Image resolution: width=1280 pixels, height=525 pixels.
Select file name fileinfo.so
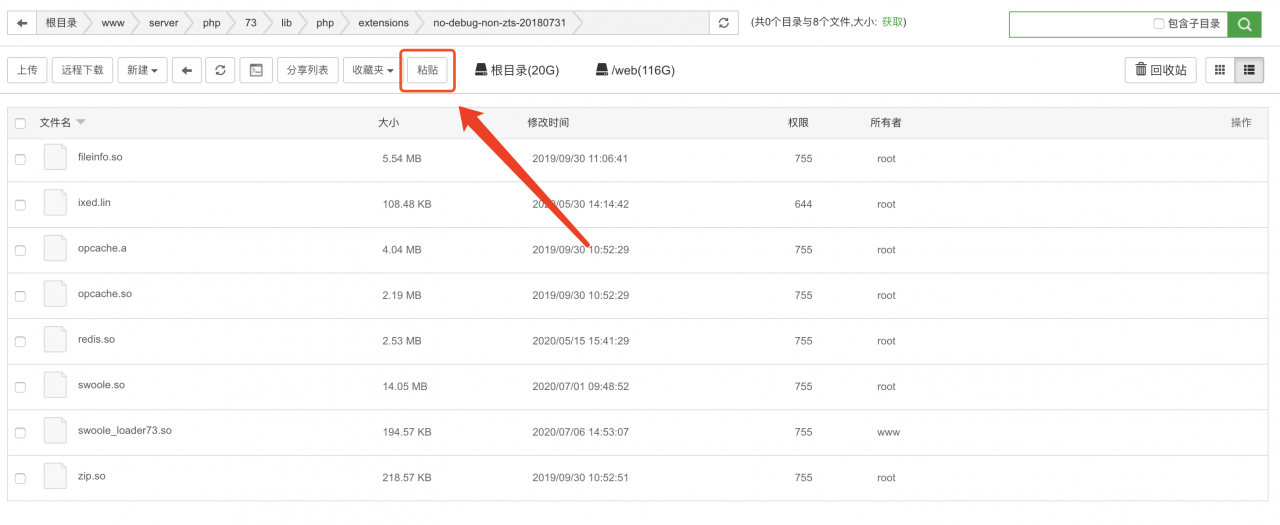(100, 157)
